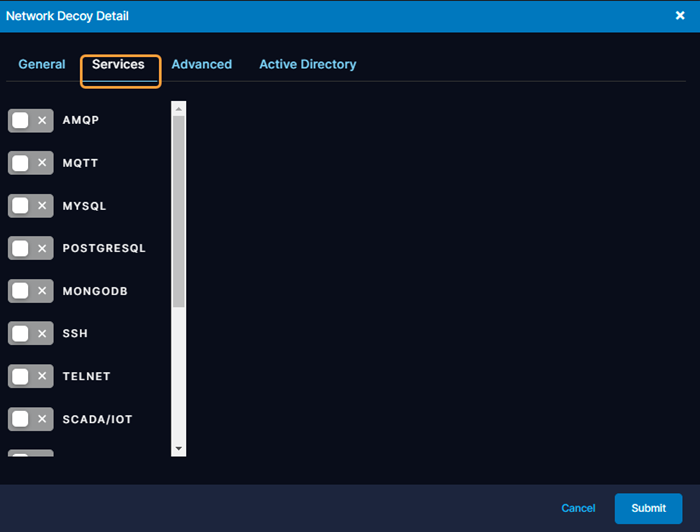Enable the AMQP service toggle
This screenshot has width=700, height=532.
tap(30, 120)
